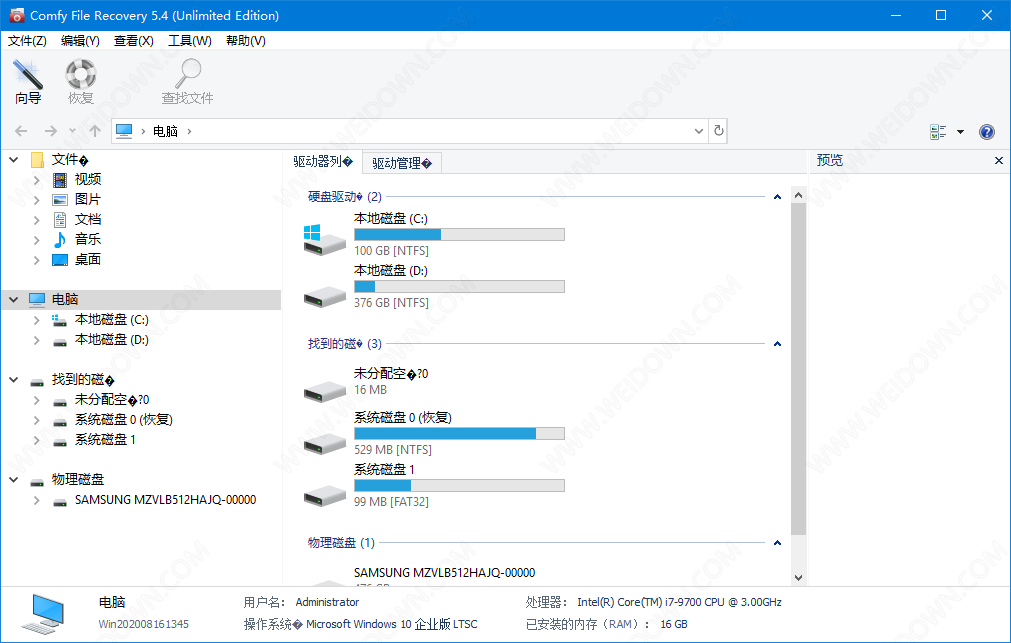Select 本地磁盘 (D:) in tree
This screenshot has height=643, width=1011.
click(112, 339)
